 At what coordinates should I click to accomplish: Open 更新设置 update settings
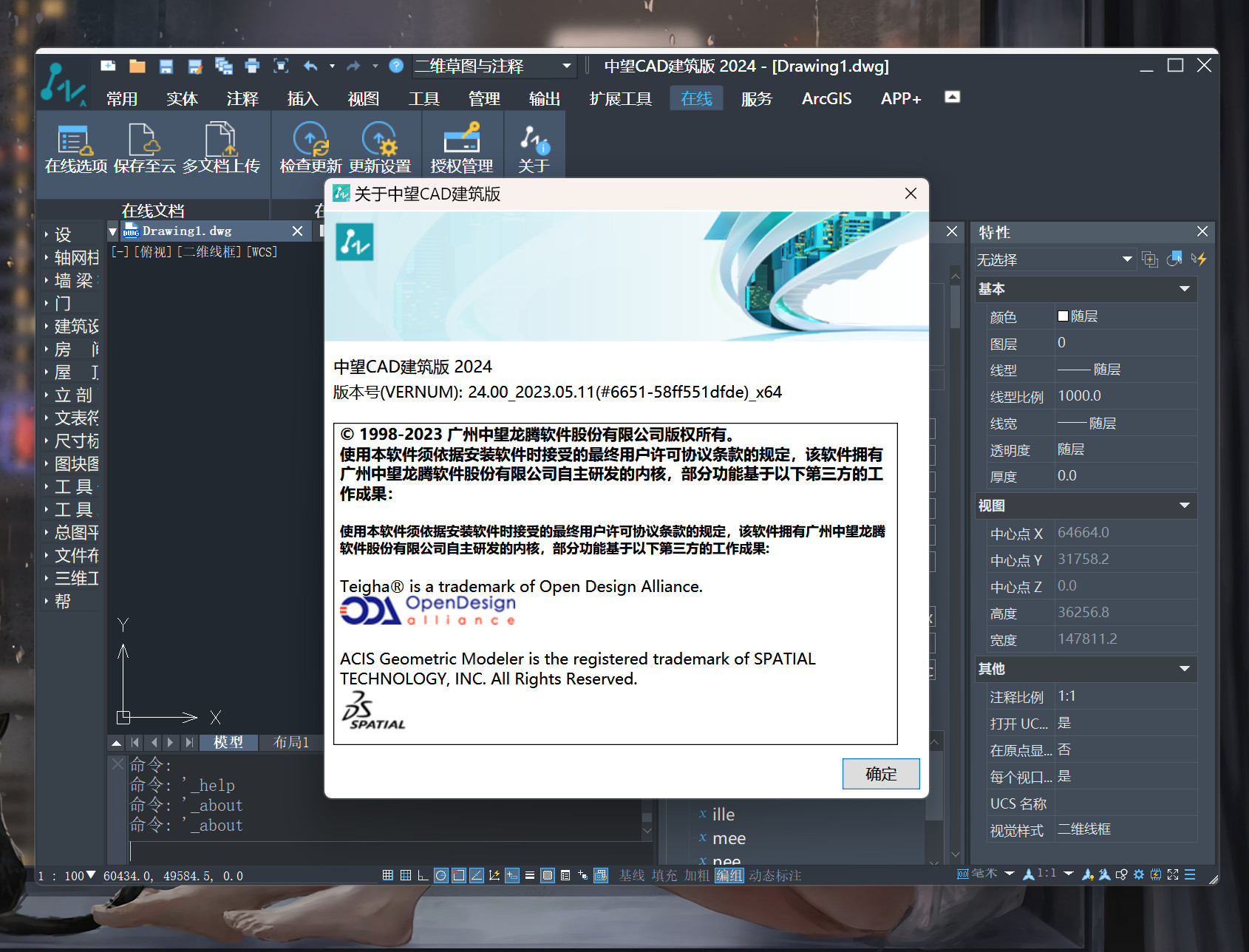[x=380, y=149]
